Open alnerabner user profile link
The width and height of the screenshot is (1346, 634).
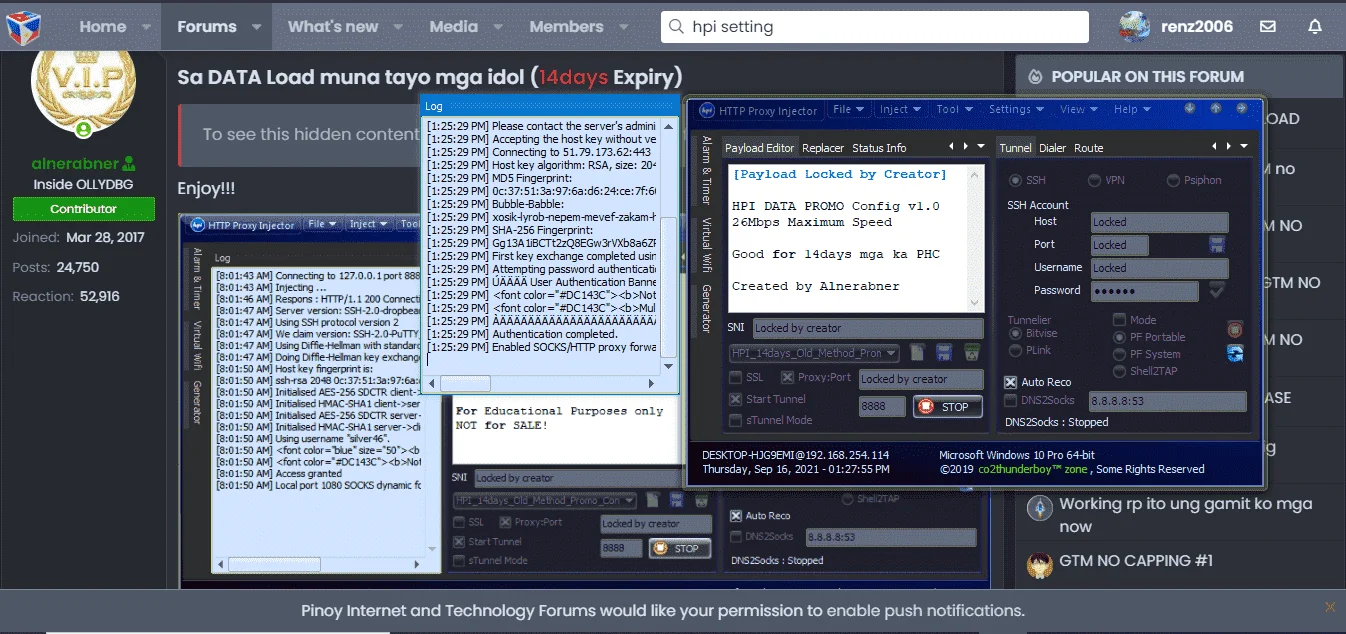(x=75, y=164)
